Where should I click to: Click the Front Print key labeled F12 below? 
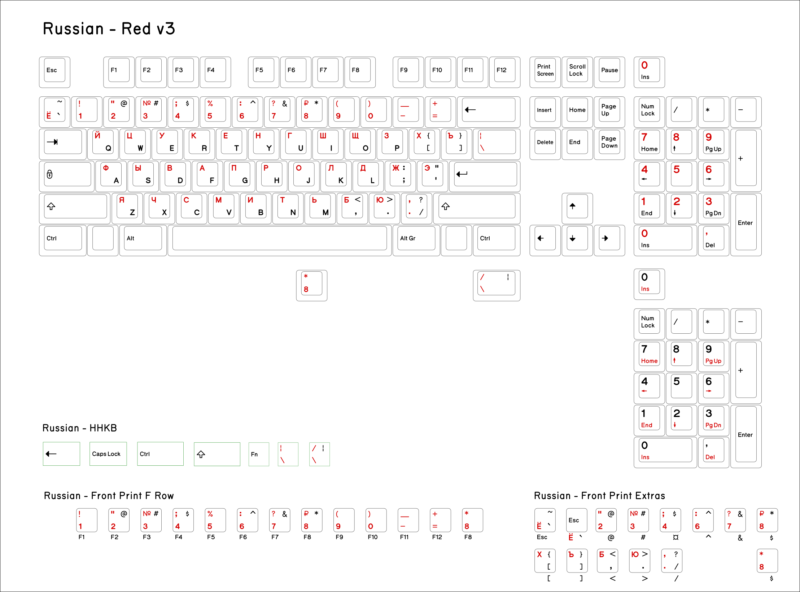tap(440, 521)
